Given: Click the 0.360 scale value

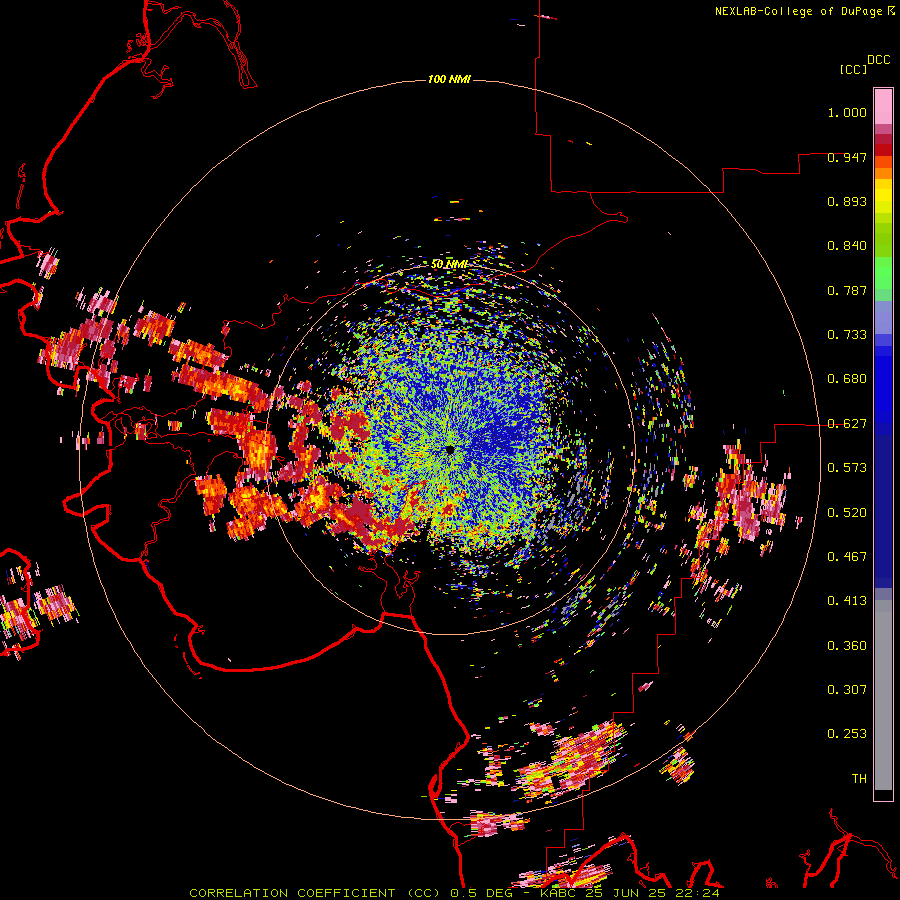Looking at the screenshot, I should [x=847, y=646].
